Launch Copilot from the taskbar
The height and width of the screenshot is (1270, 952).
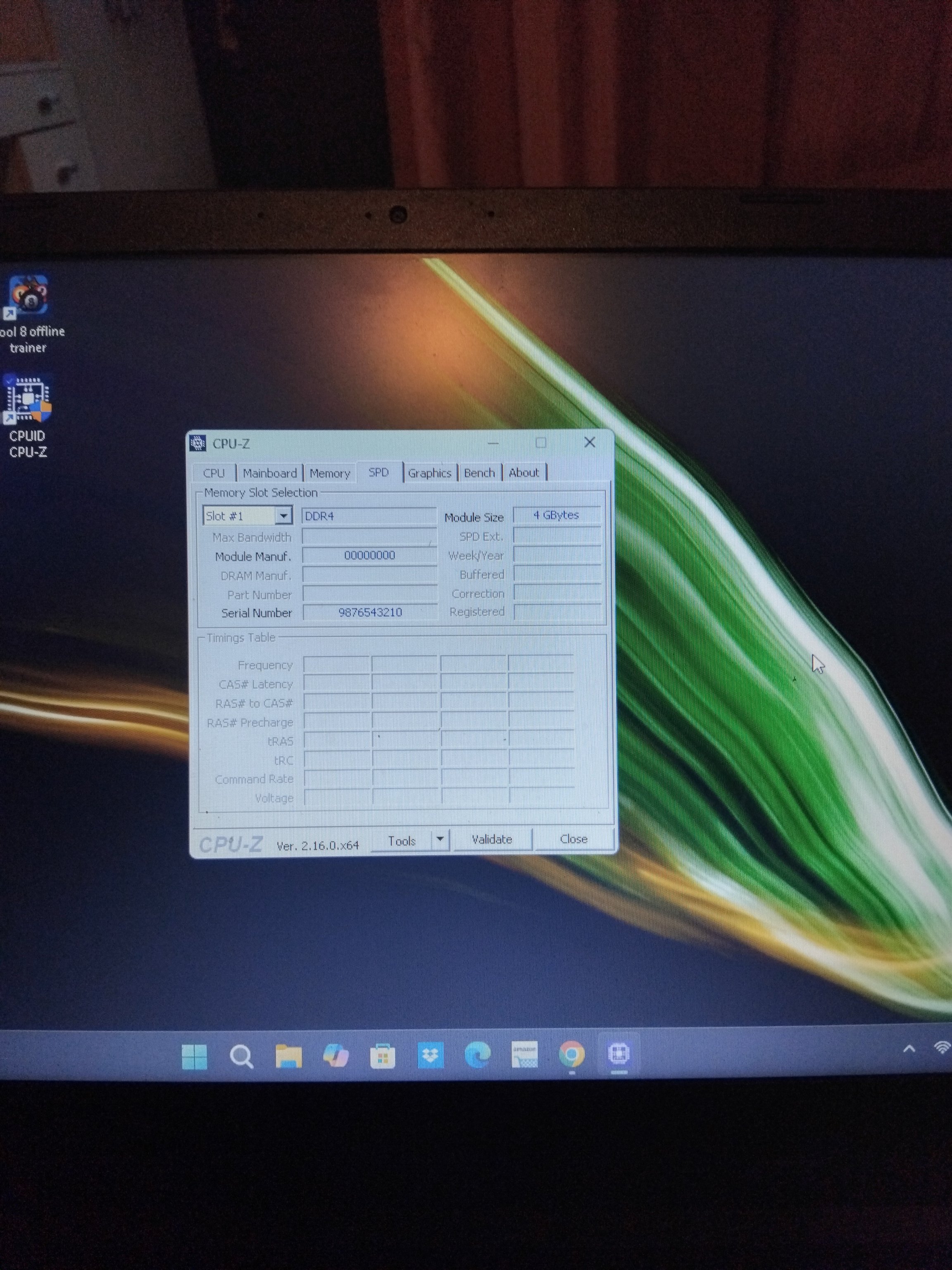[x=336, y=1055]
